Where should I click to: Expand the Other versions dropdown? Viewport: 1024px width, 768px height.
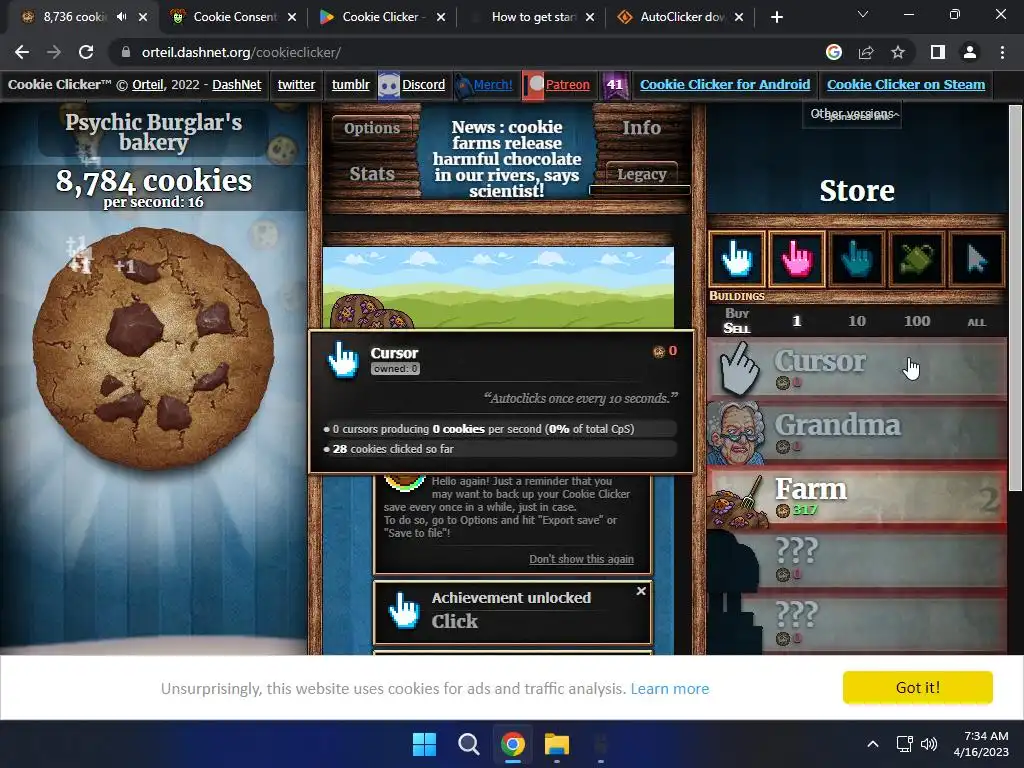pyautogui.click(x=852, y=114)
